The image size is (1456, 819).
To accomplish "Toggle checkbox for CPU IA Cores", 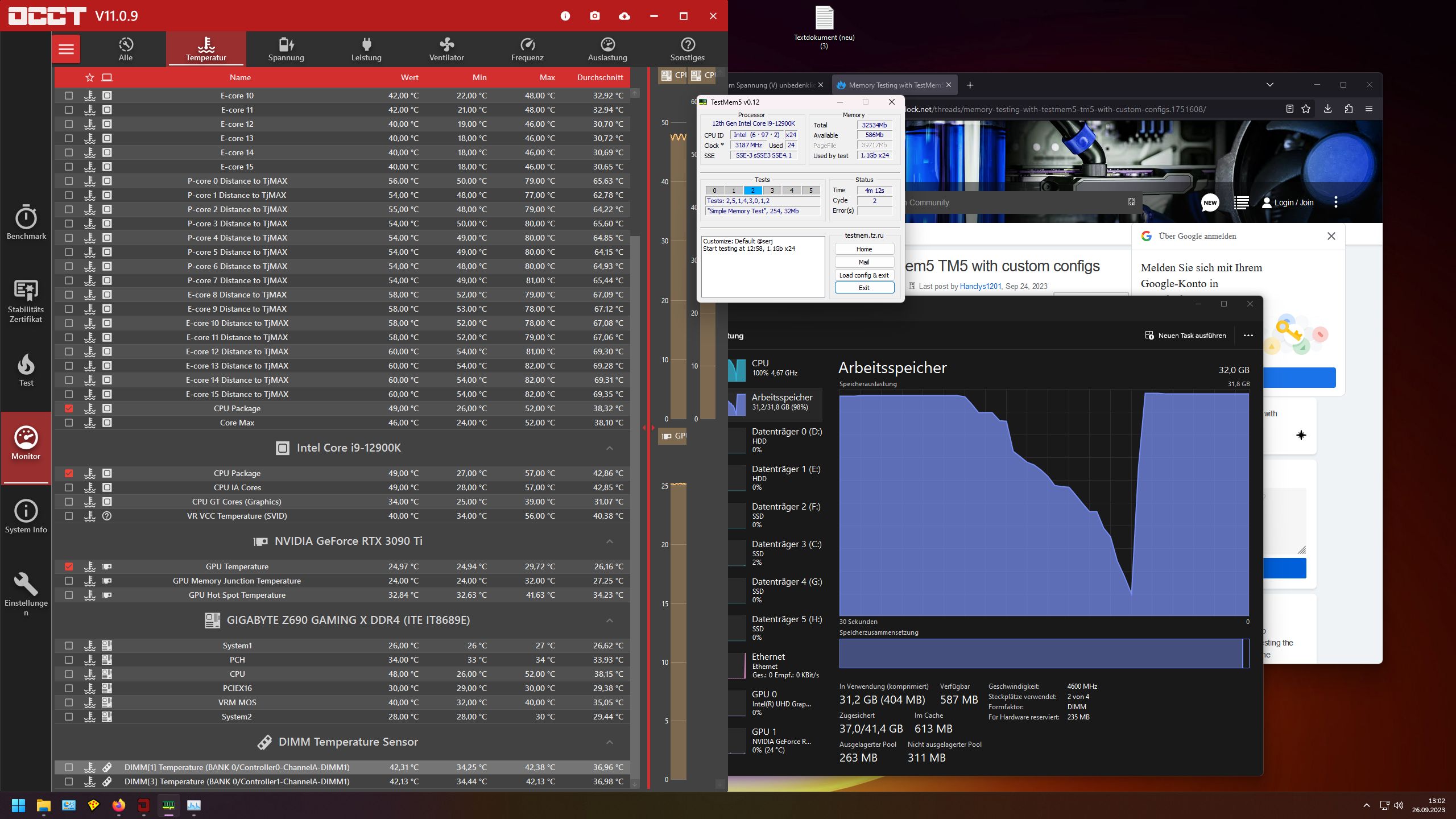I will [69, 487].
